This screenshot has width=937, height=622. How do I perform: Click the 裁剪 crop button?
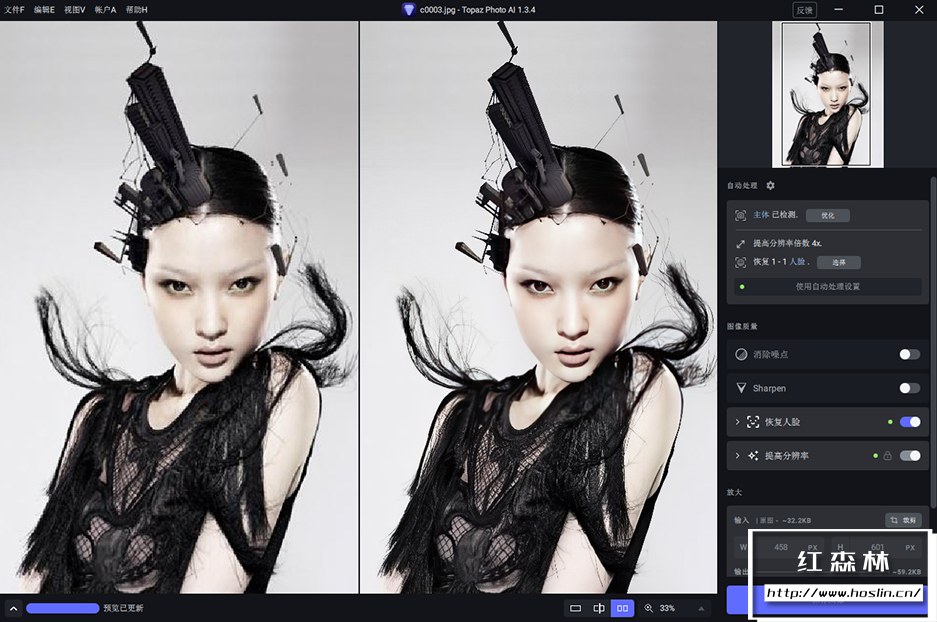coord(903,520)
